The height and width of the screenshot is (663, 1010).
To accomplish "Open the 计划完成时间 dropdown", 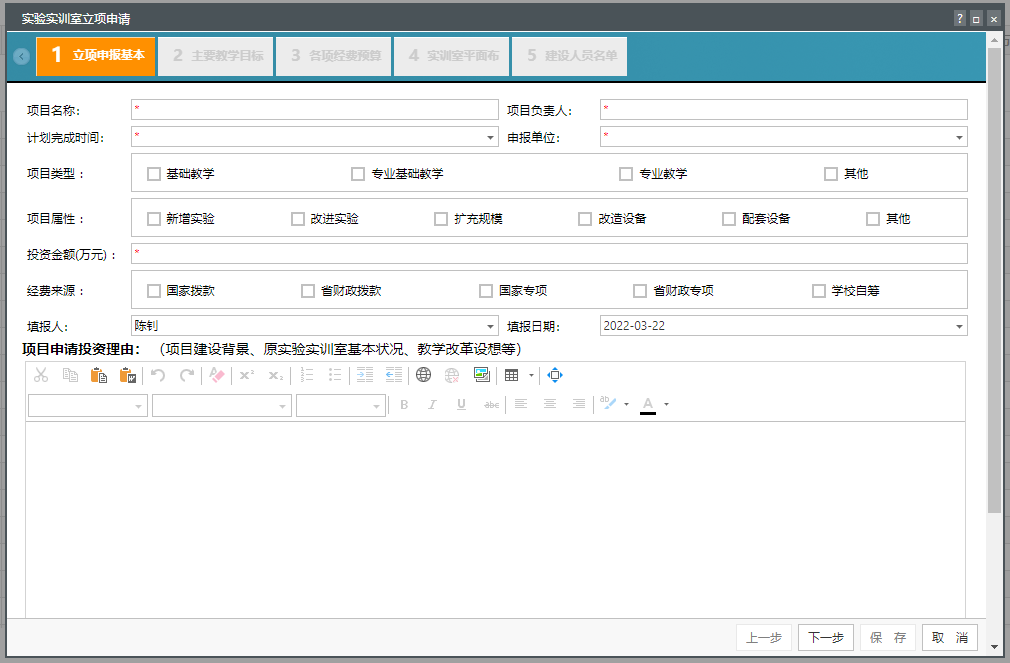I will (491, 137).
